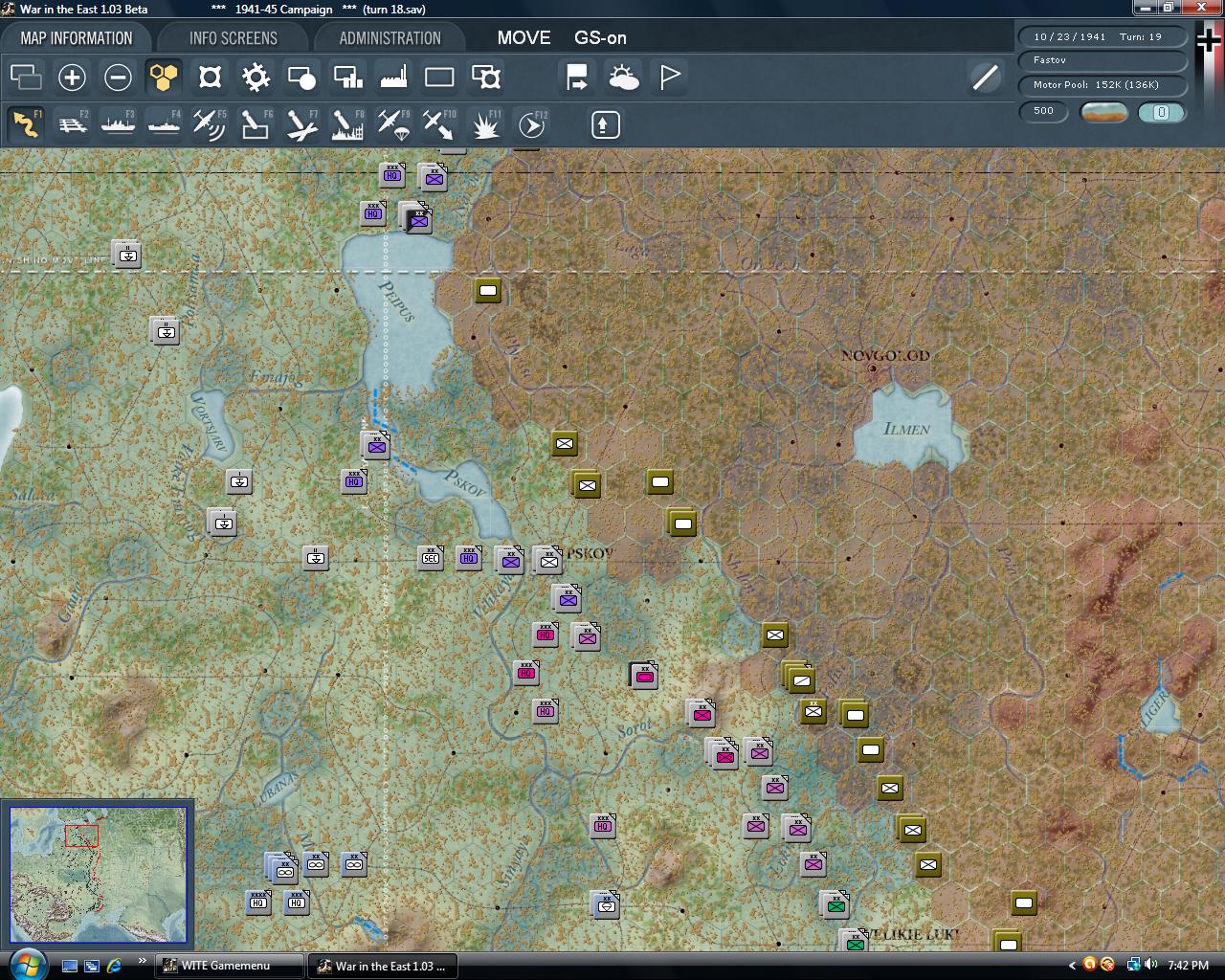Zoom out the map with minus icon
Screen dimensions: 1225x980
[x=118, y=78]
